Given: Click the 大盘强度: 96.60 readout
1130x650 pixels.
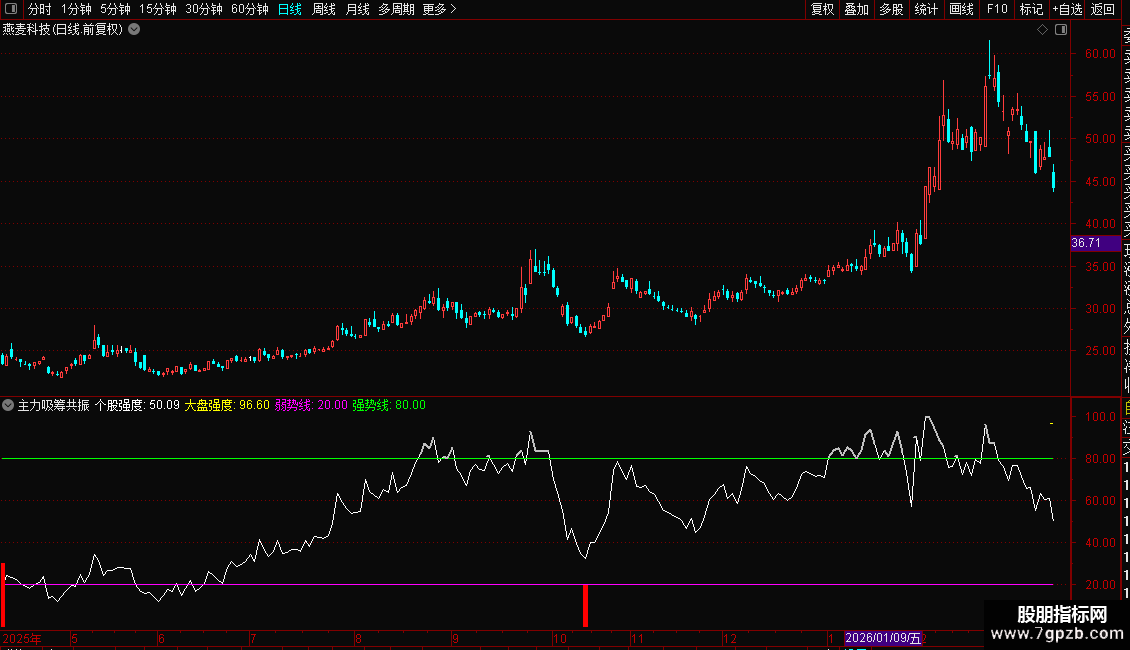Looking at the screenshot, I should click(227, 405).
